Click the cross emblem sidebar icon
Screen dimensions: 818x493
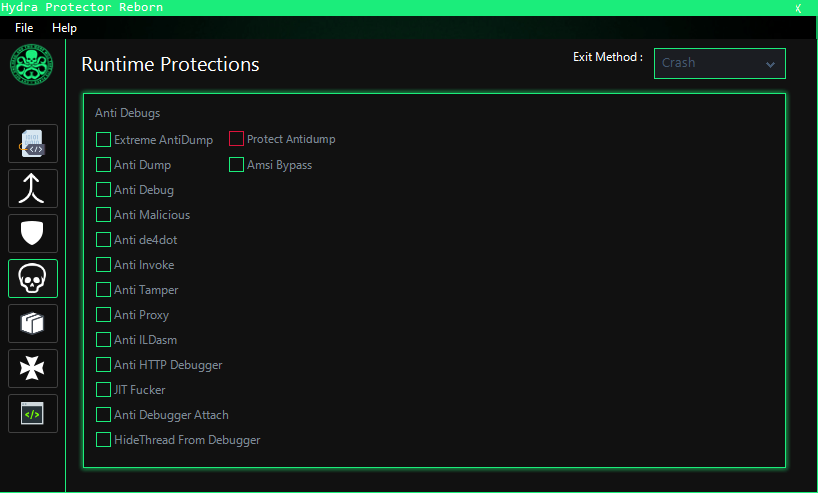click(x=33, y=368)
